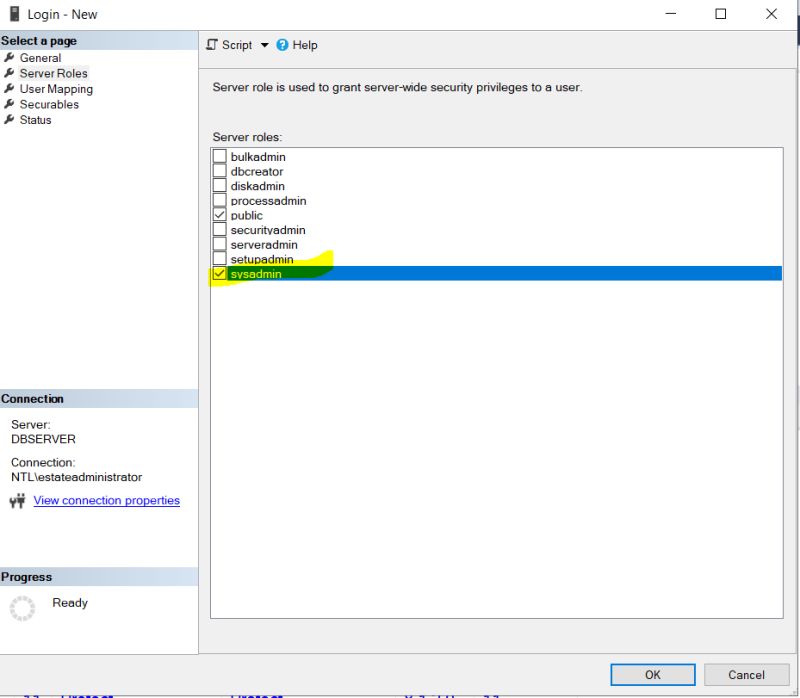Click the vertical scrollbar on the right
The width and height of the screenshot is (800, 698).
click(x=794, y=350)
